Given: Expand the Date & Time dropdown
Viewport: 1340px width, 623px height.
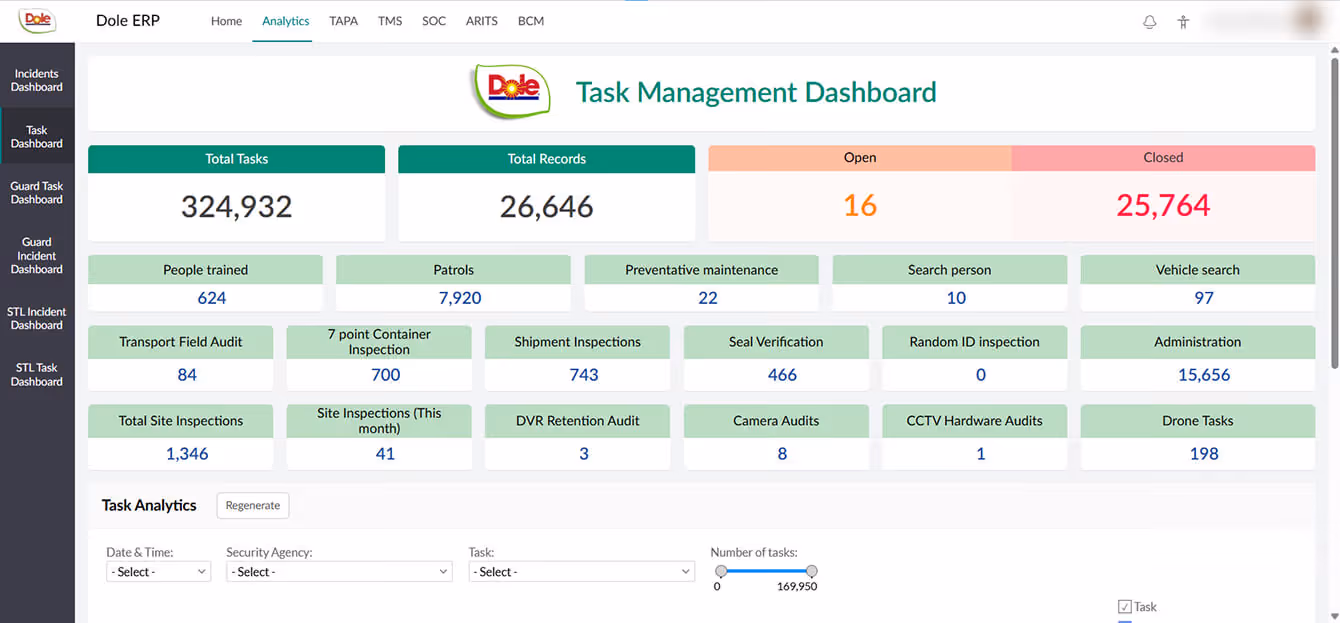Looking at the screenshot, I should (159, 572).
